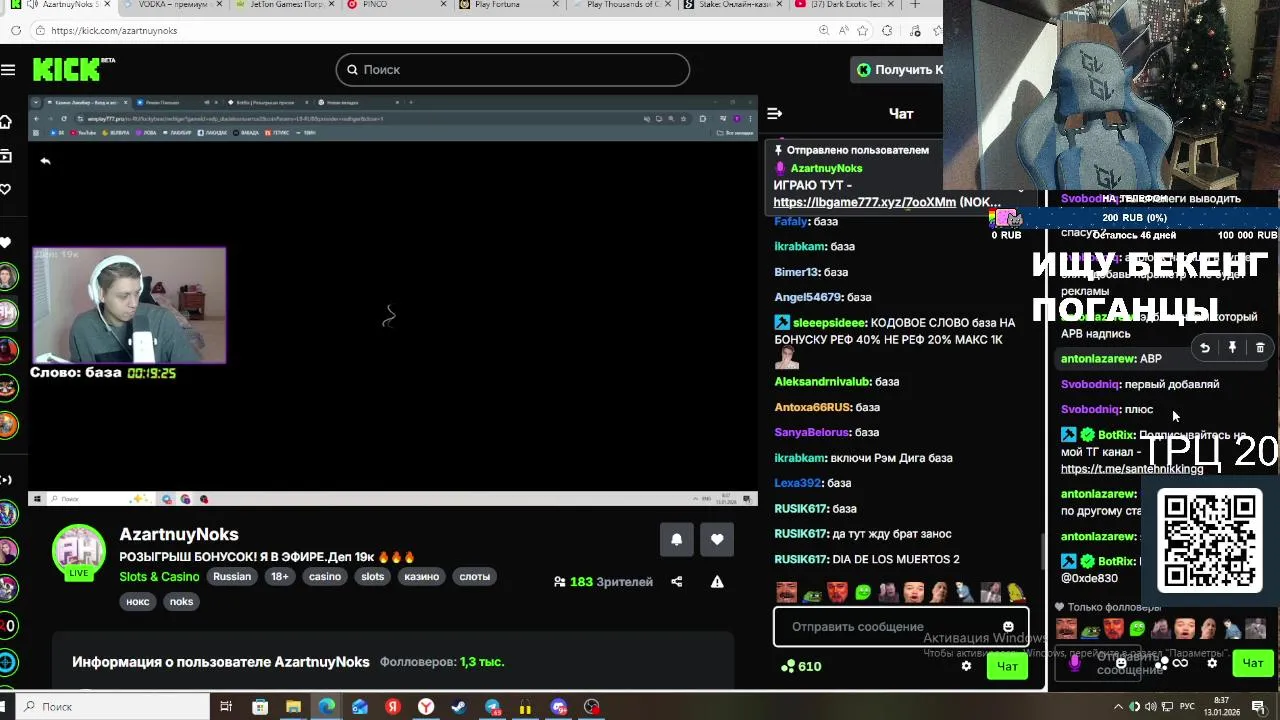The width and height of the screenshot is (1280, 720).
Task: Open Microsoft Edge from the taskbar
Action: (327, 707)
